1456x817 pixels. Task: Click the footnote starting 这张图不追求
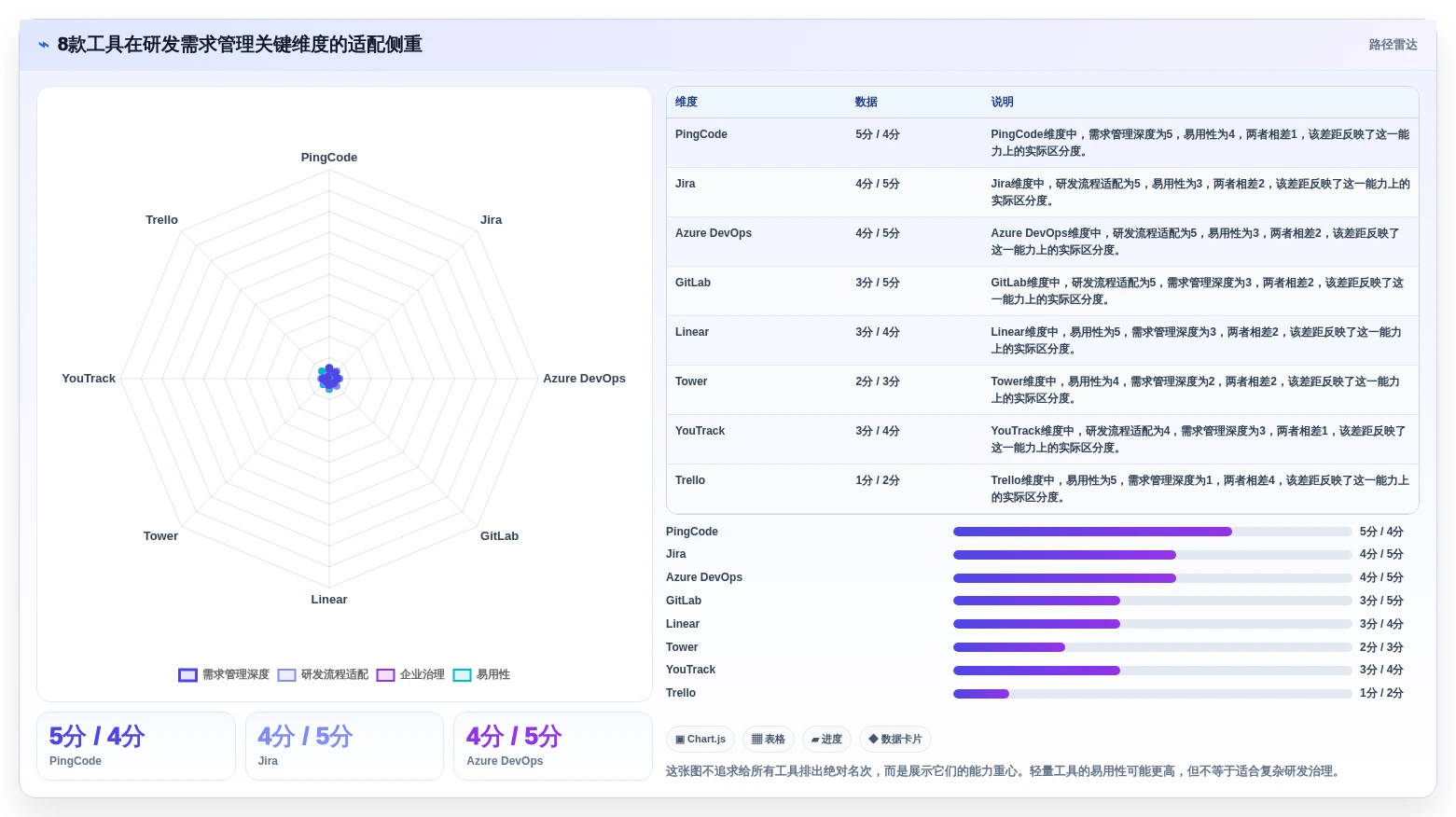[x=1005, y=771]
